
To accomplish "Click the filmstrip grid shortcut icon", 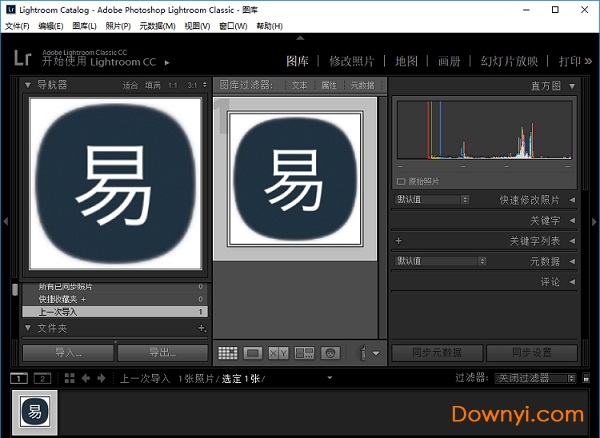I will click(68, 378).
